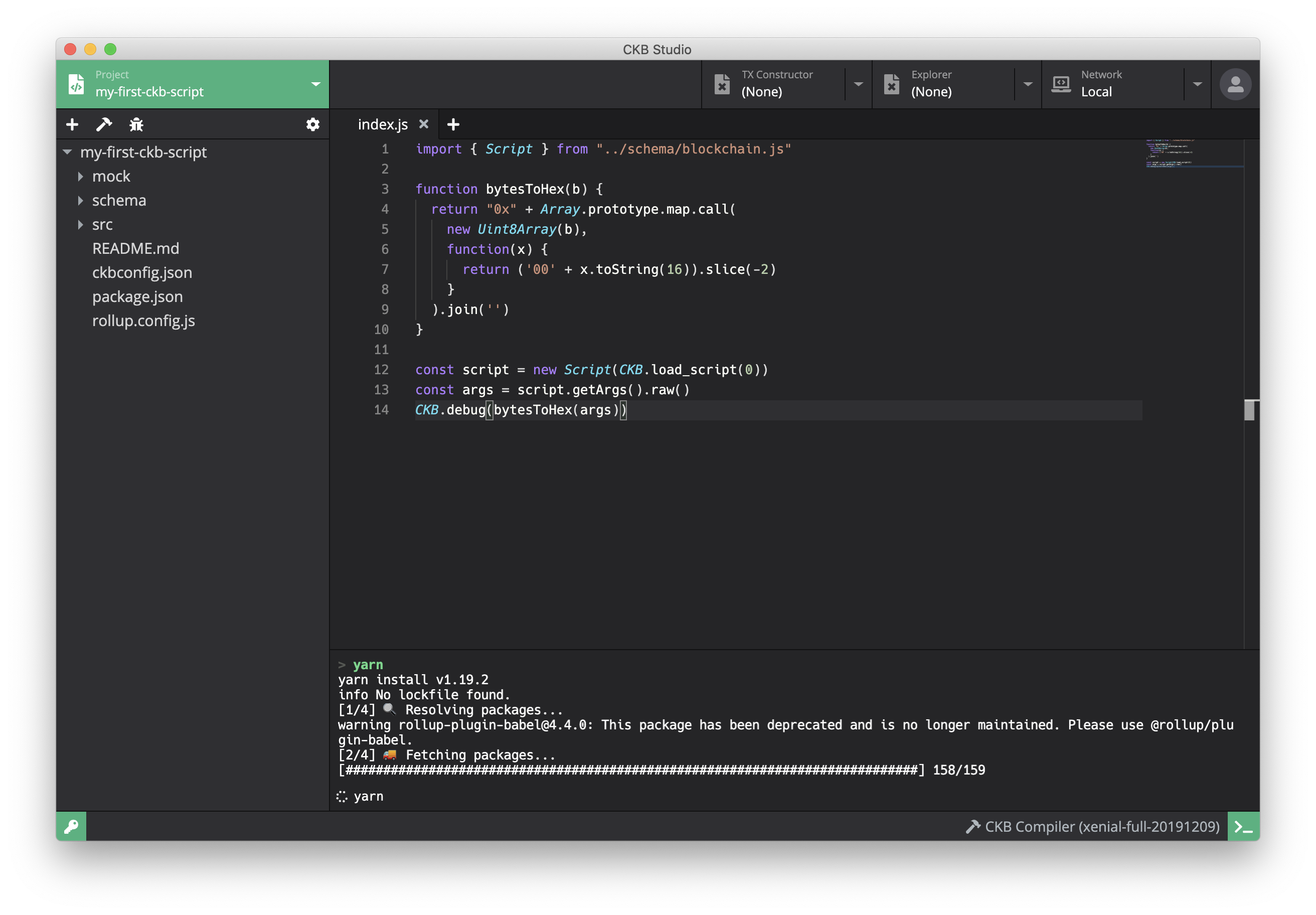Open project settings gear icon

click(313, 124)
